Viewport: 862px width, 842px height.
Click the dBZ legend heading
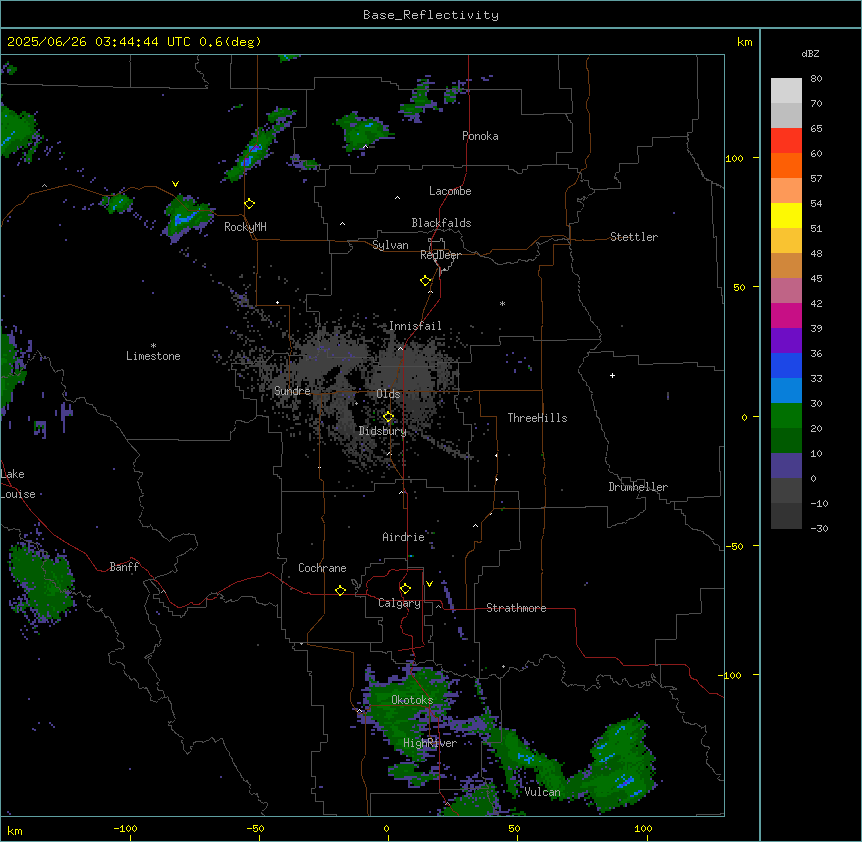click(x=810, y=53)
